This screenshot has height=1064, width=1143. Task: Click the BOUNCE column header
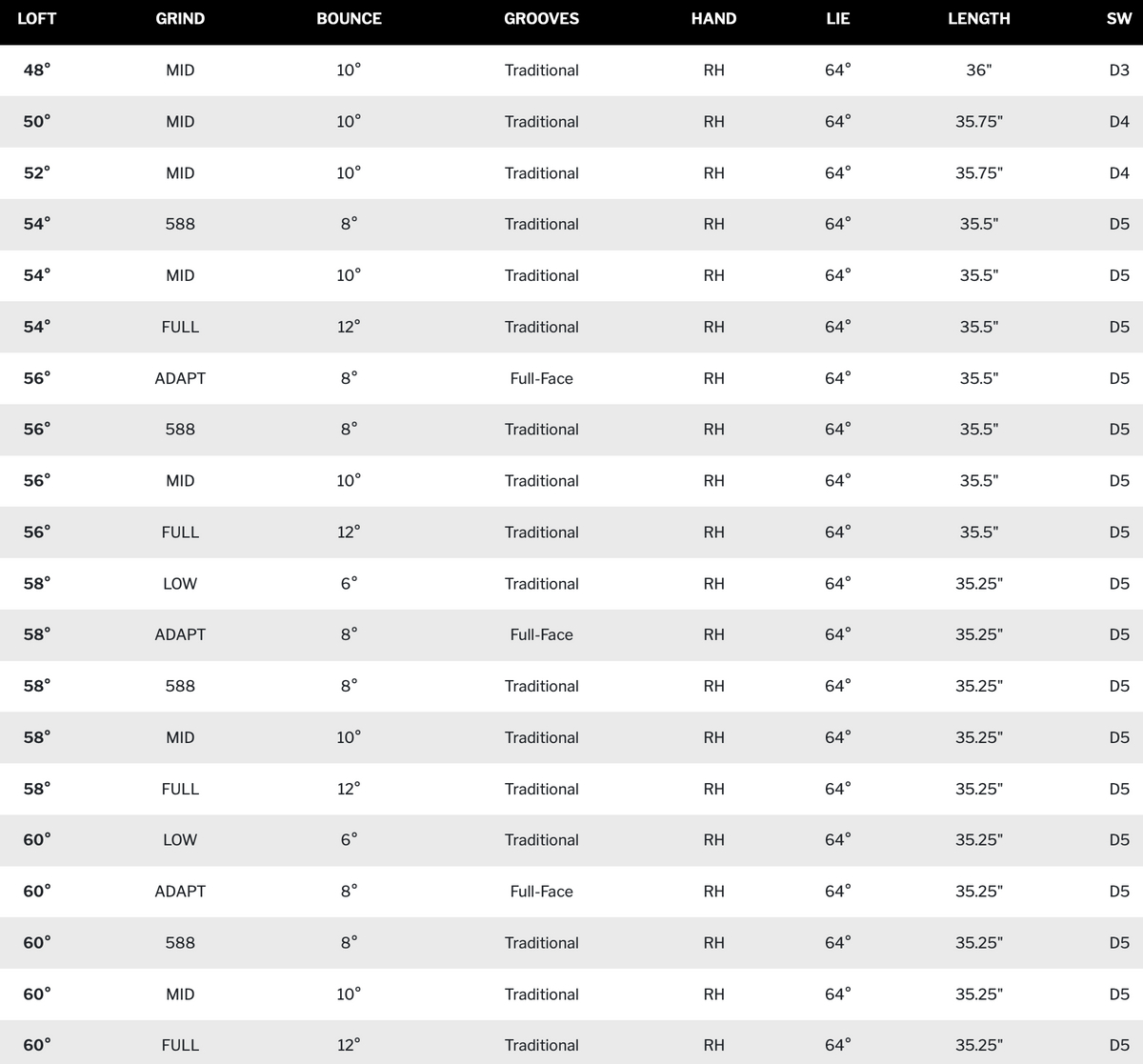(349, 19)
